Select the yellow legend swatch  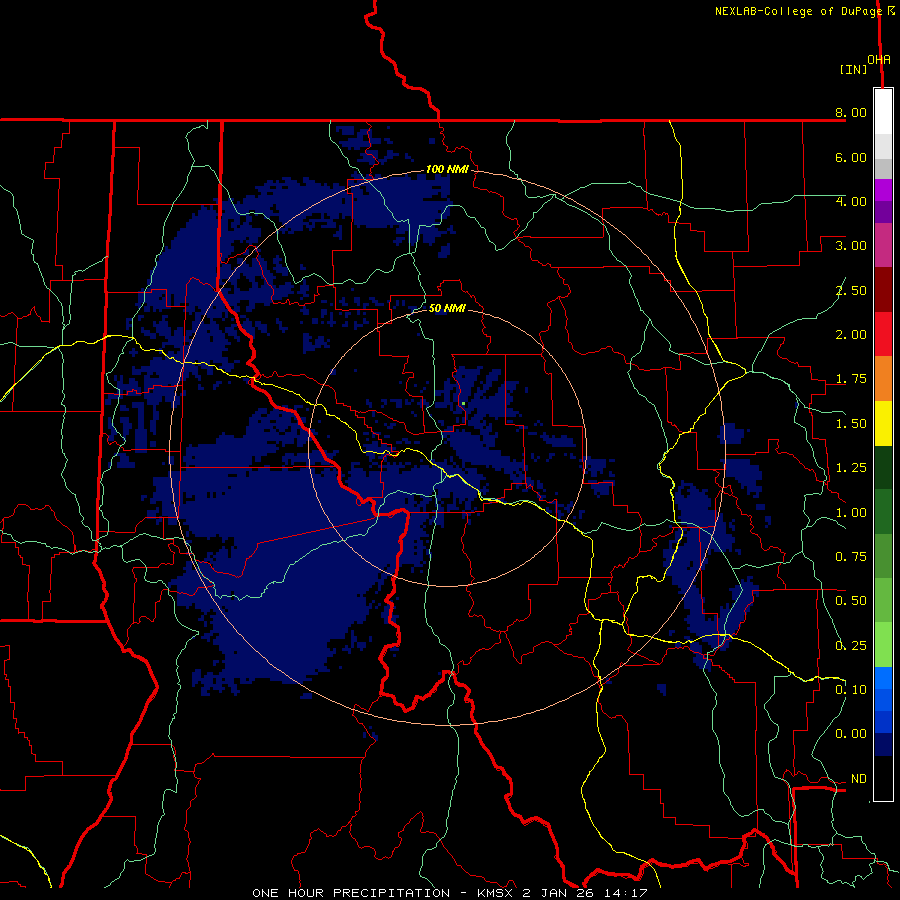pos(883,424)
